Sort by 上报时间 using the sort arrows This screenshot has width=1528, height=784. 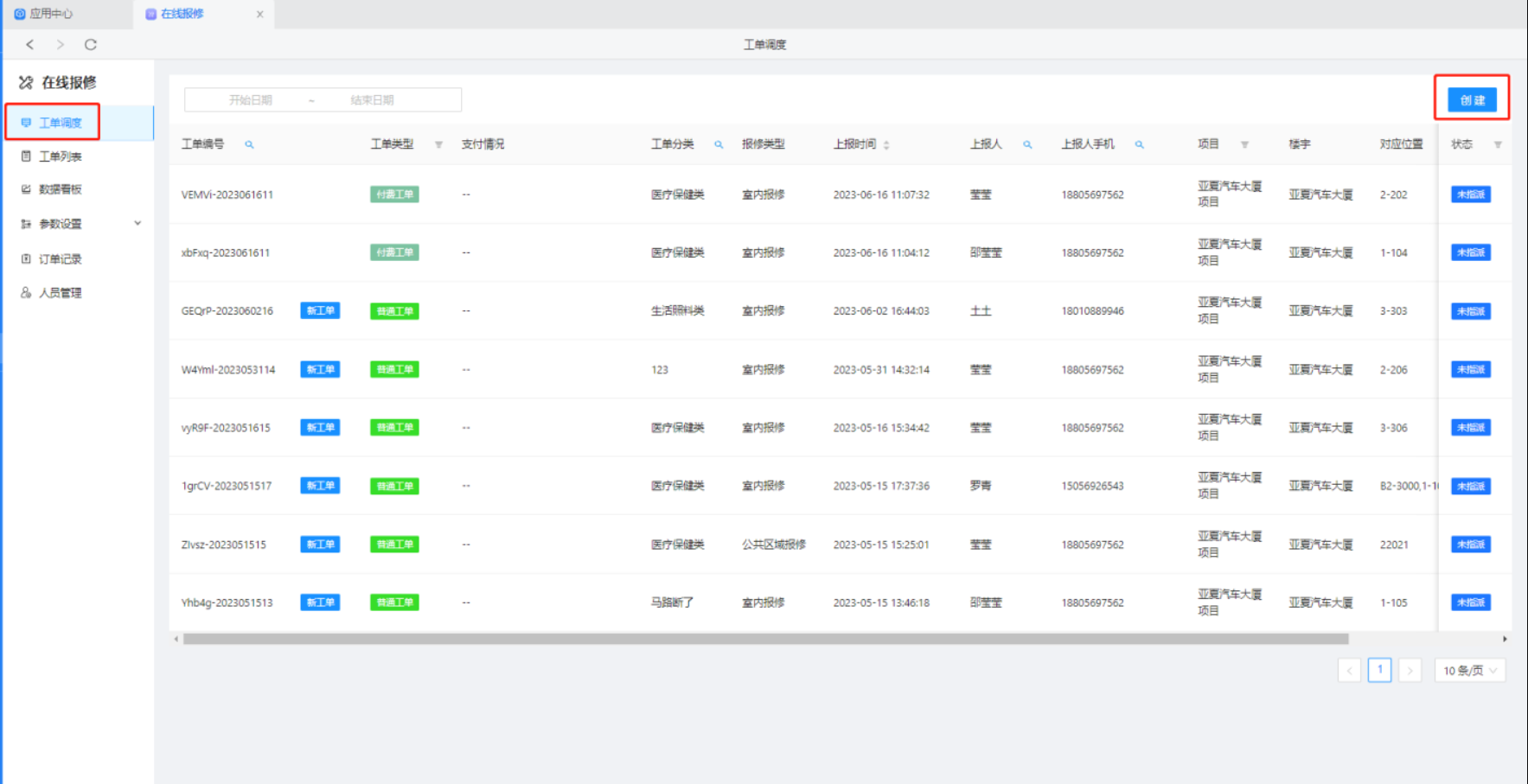[x=886, y=144]
